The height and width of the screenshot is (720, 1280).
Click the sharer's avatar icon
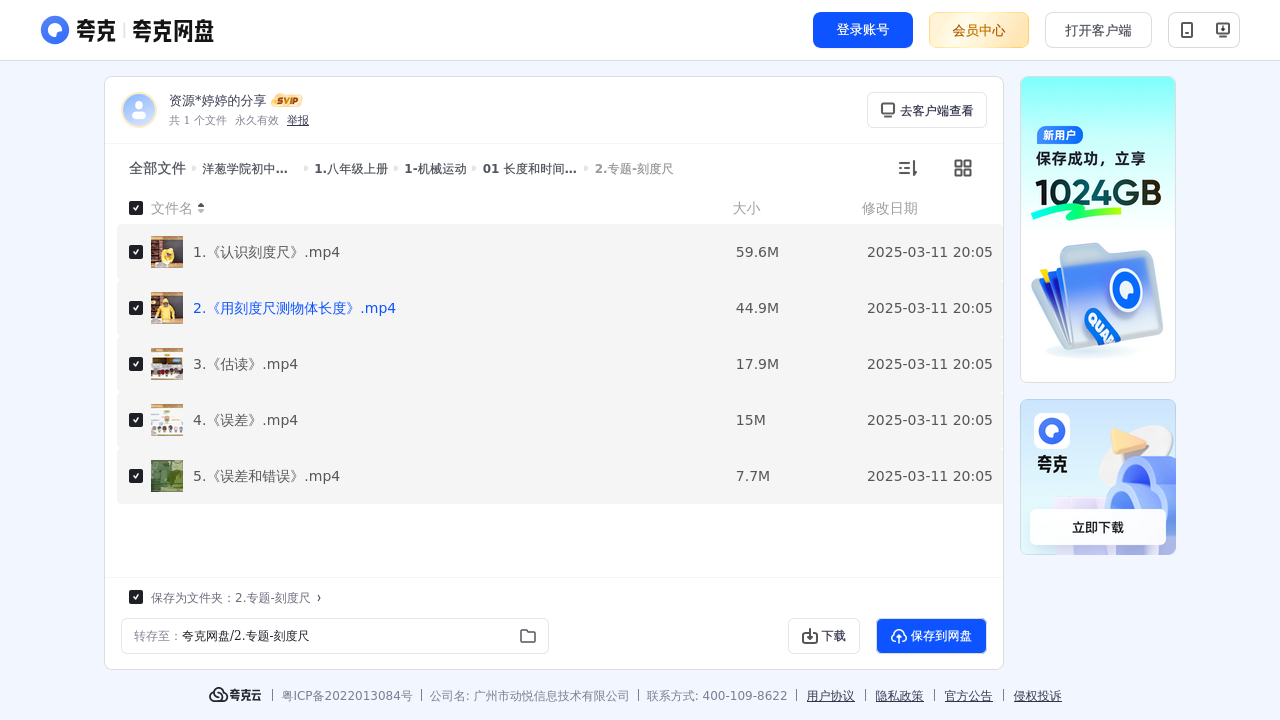tap(139, 110)
